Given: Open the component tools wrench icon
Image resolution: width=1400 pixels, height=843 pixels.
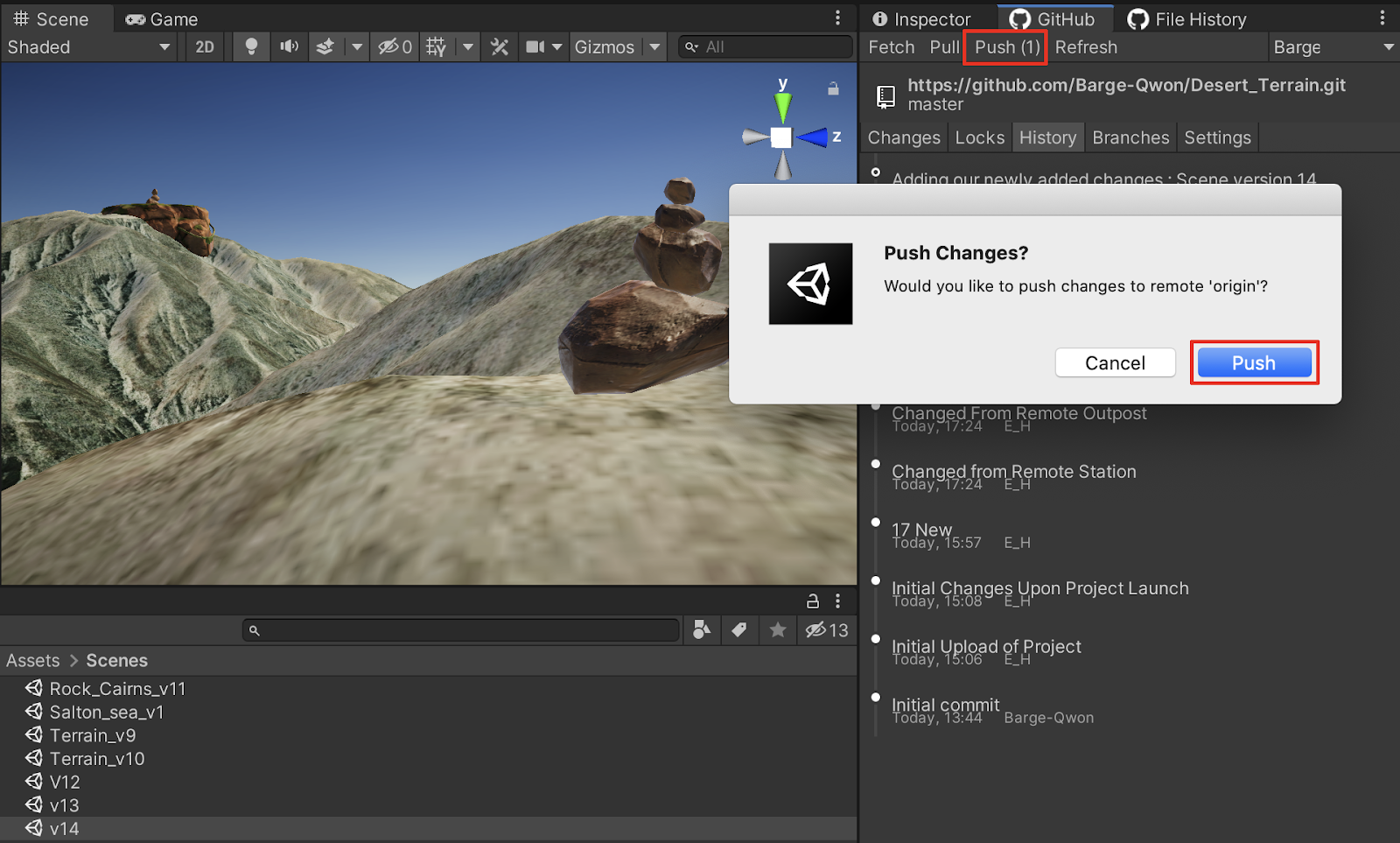Looking at the screenshot, I should click(500, 47).
